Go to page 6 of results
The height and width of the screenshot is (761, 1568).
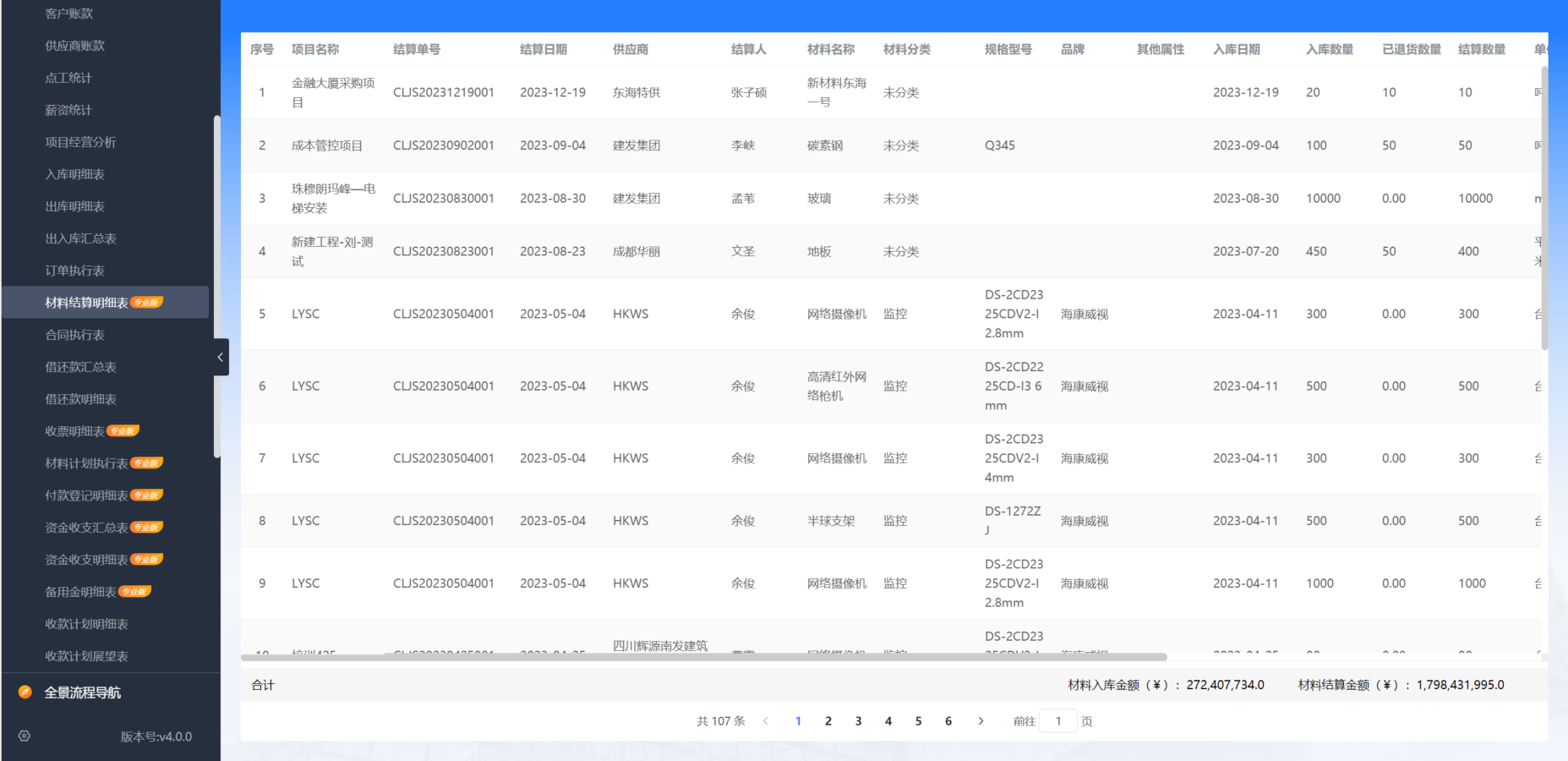tap(948, 721)
